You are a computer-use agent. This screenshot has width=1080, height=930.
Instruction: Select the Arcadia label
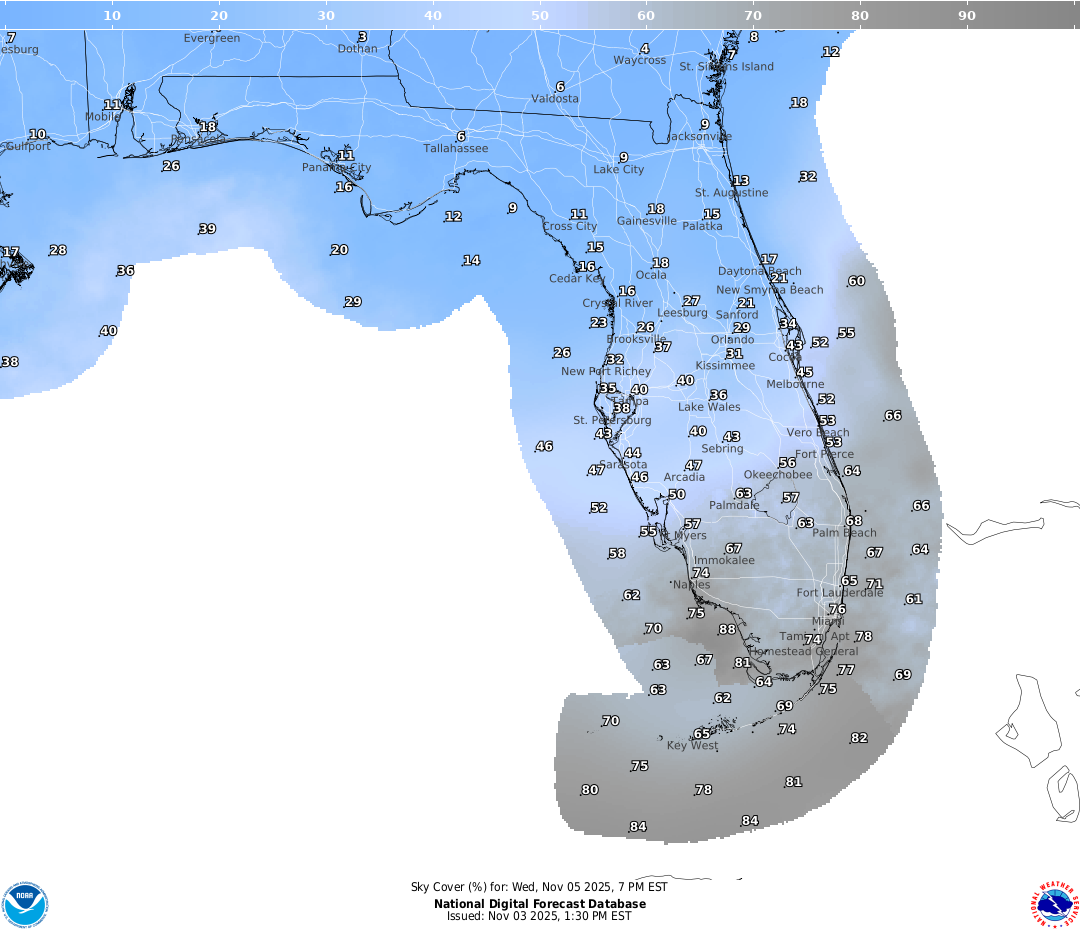click(x=685, y=477)
